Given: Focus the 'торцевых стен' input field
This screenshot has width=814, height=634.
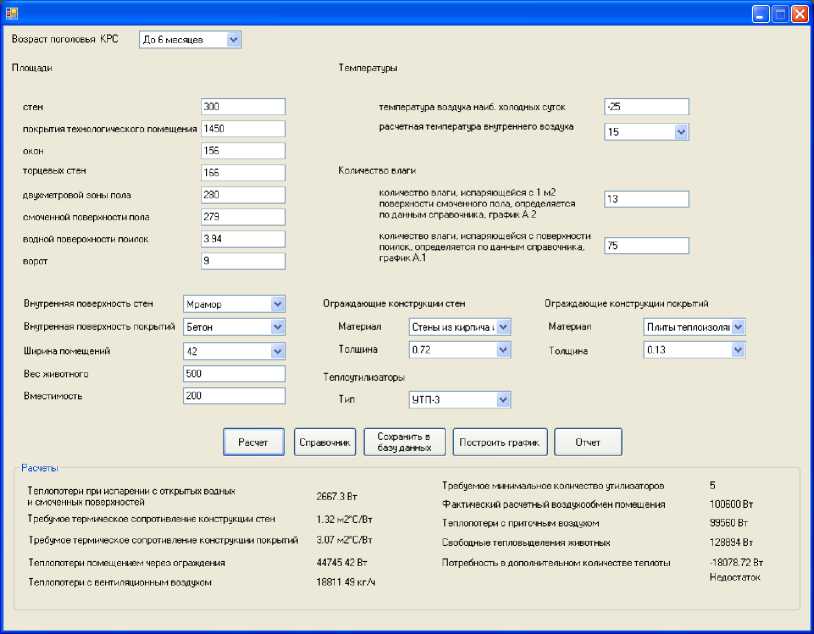Looking at the screenshot, I should pos(243,172).
